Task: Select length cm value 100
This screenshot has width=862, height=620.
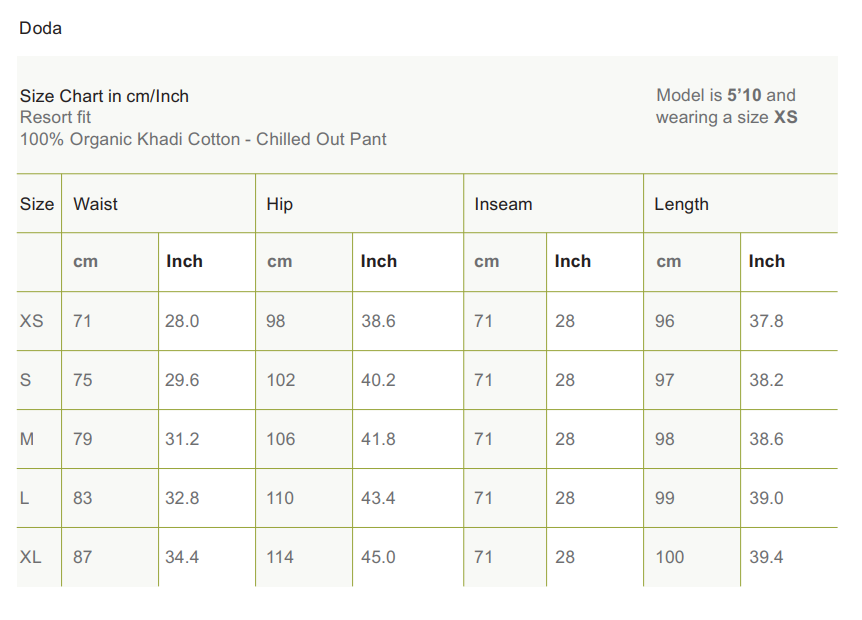Action: point(670,557)
